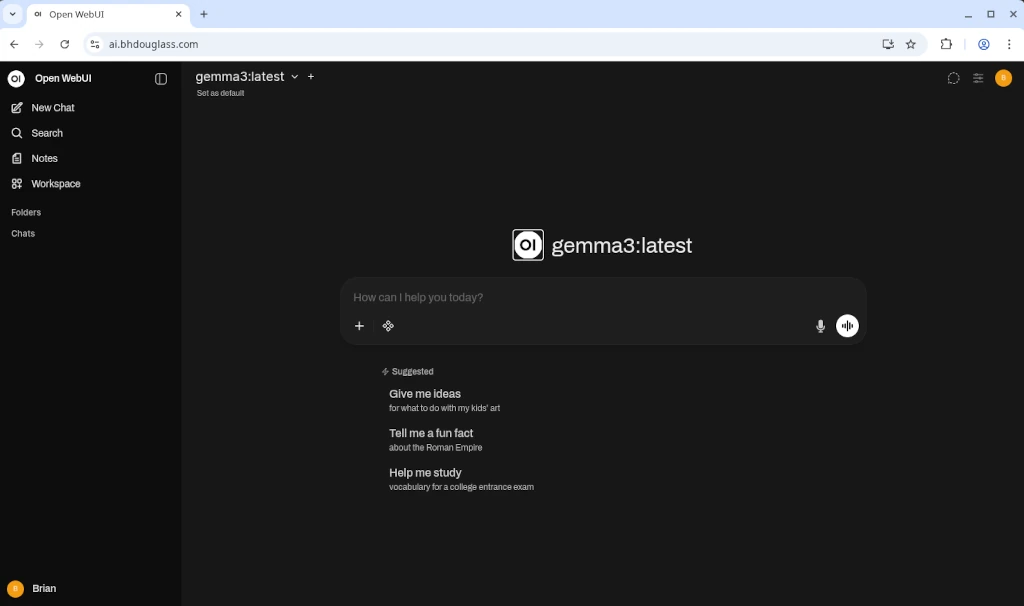Open the tab search dropdown arrow
This screenshot has width=1024, height=606.
[x=12, y=14]
